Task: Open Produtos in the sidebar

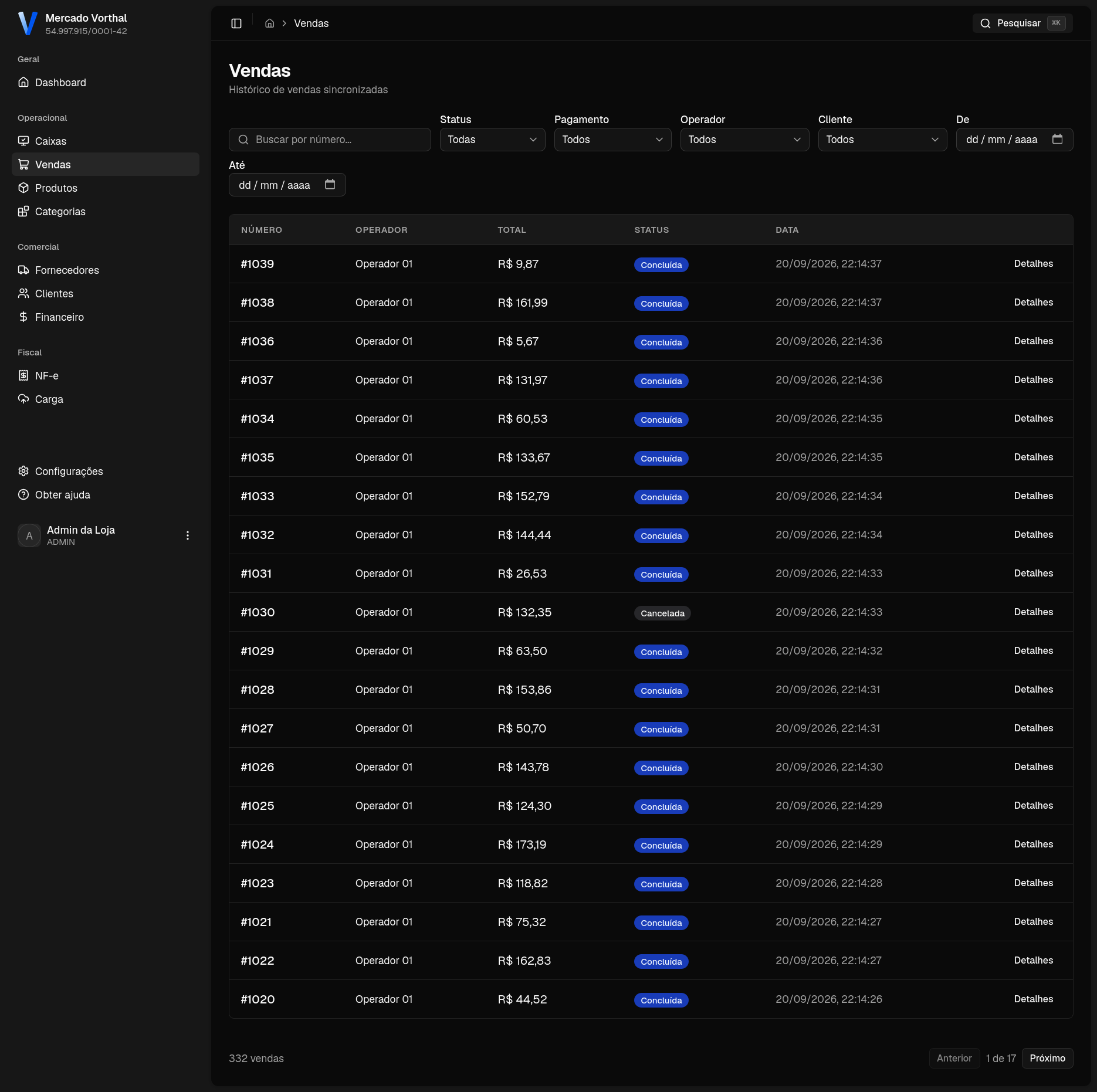Action: click(106, 188)
